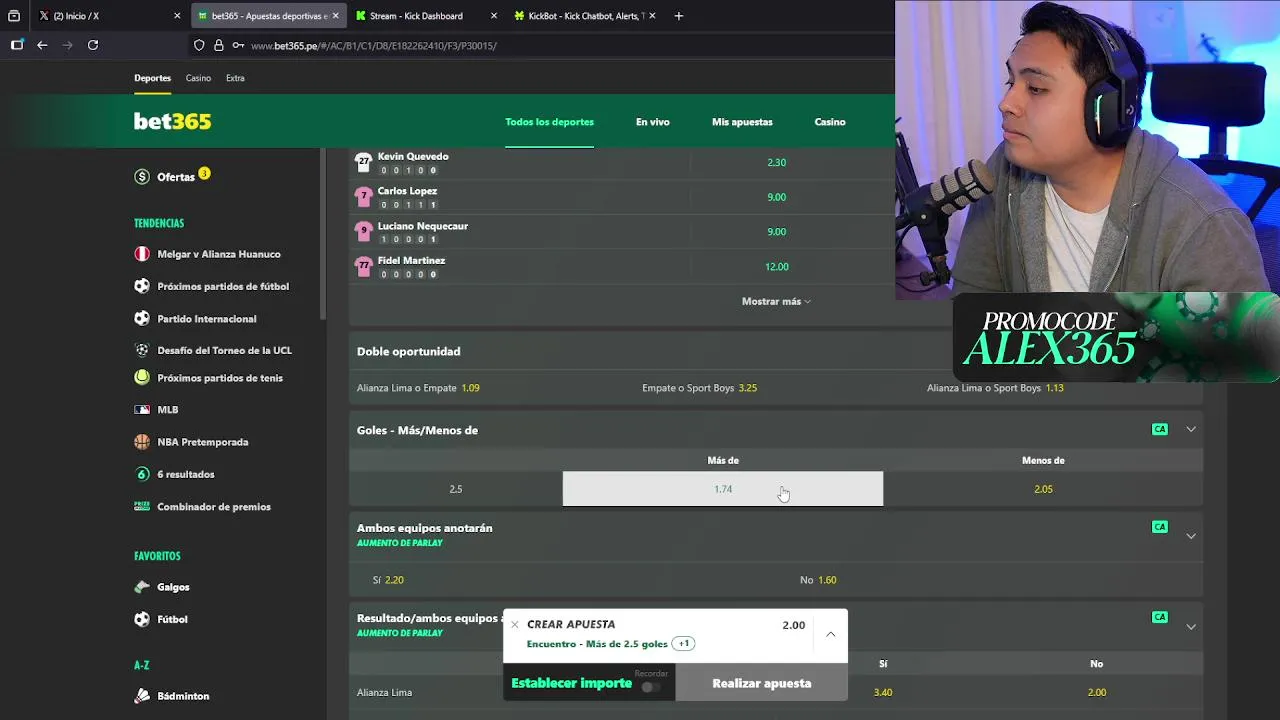Select Alianza Lima o Sport Boys 1.13
Screen dimensions: 1280x720
tap(995, 388)
